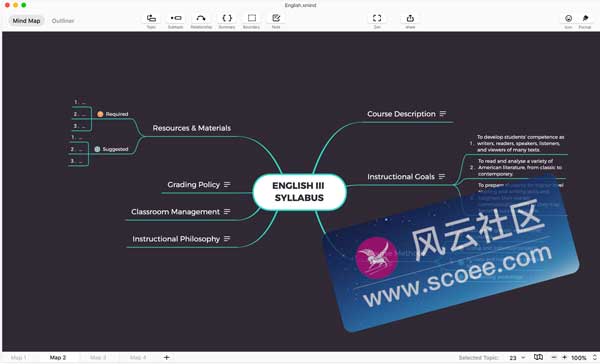Zoom out with the minus button
Screen dimensions: 600x364
point(554,357)
